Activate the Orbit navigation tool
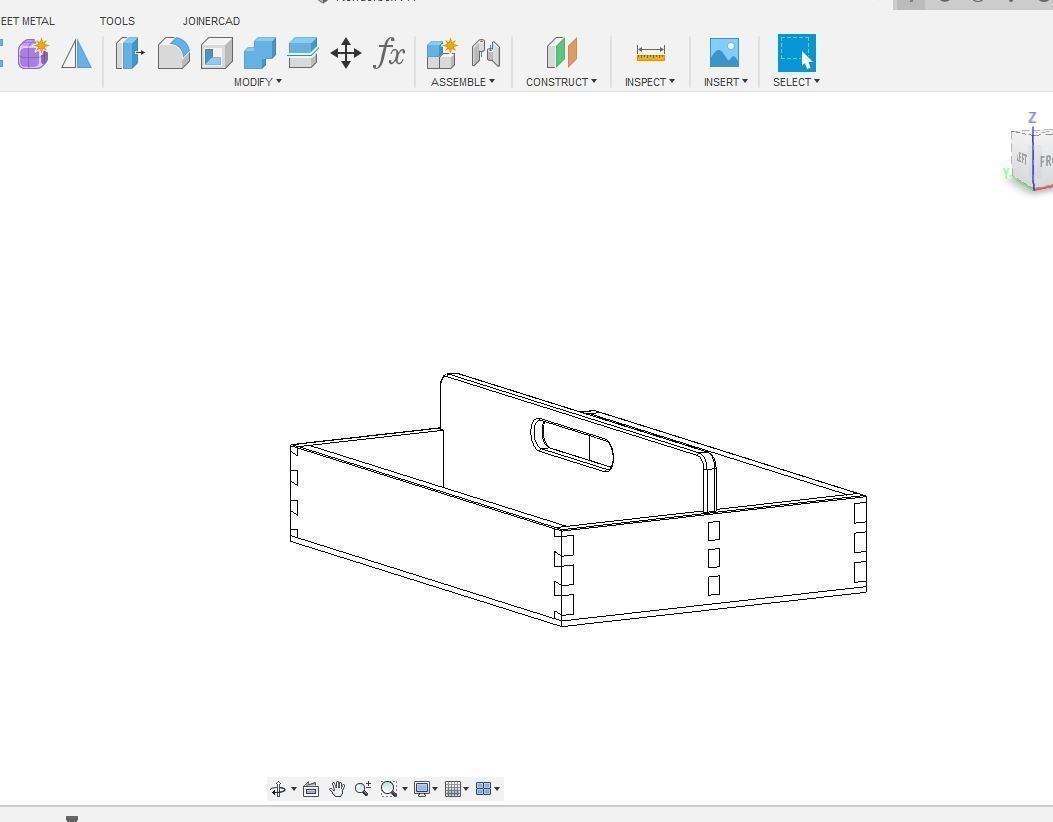Viewport: 1053px width, 822px height. 278,788
